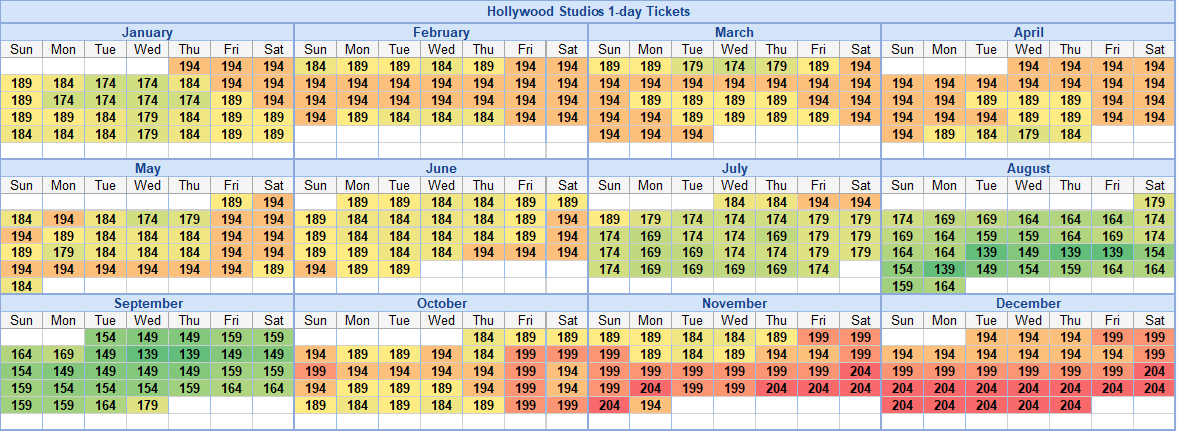Select the 159 Sunday cell in August's final row
Image resolution: width=1177 pixels, height=432 pixels.
[x=902, y=286]
